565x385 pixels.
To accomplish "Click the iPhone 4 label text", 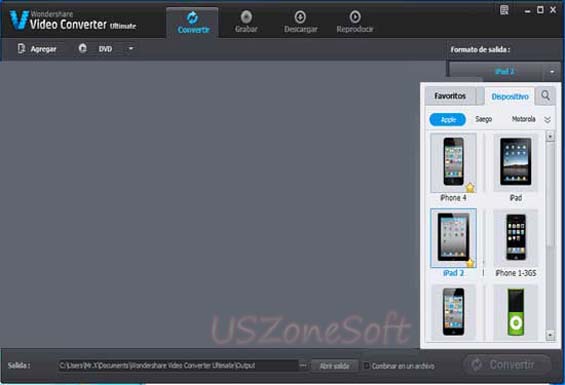I will [x=453, y=198].
